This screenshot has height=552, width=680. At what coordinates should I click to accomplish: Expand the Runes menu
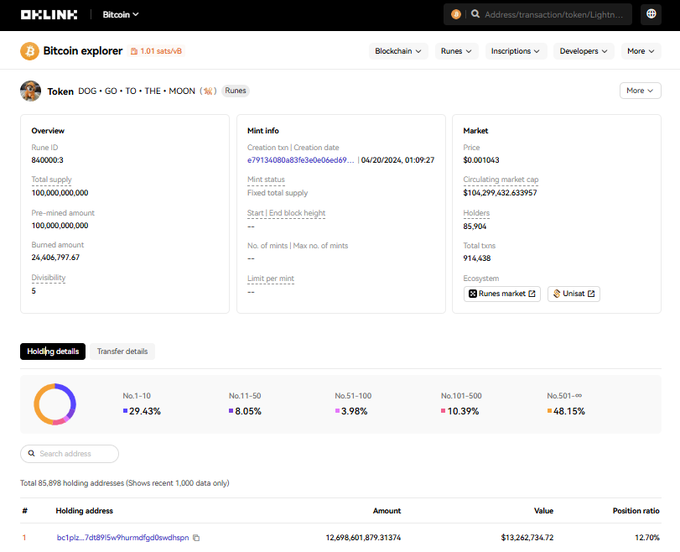click(456, 51)
